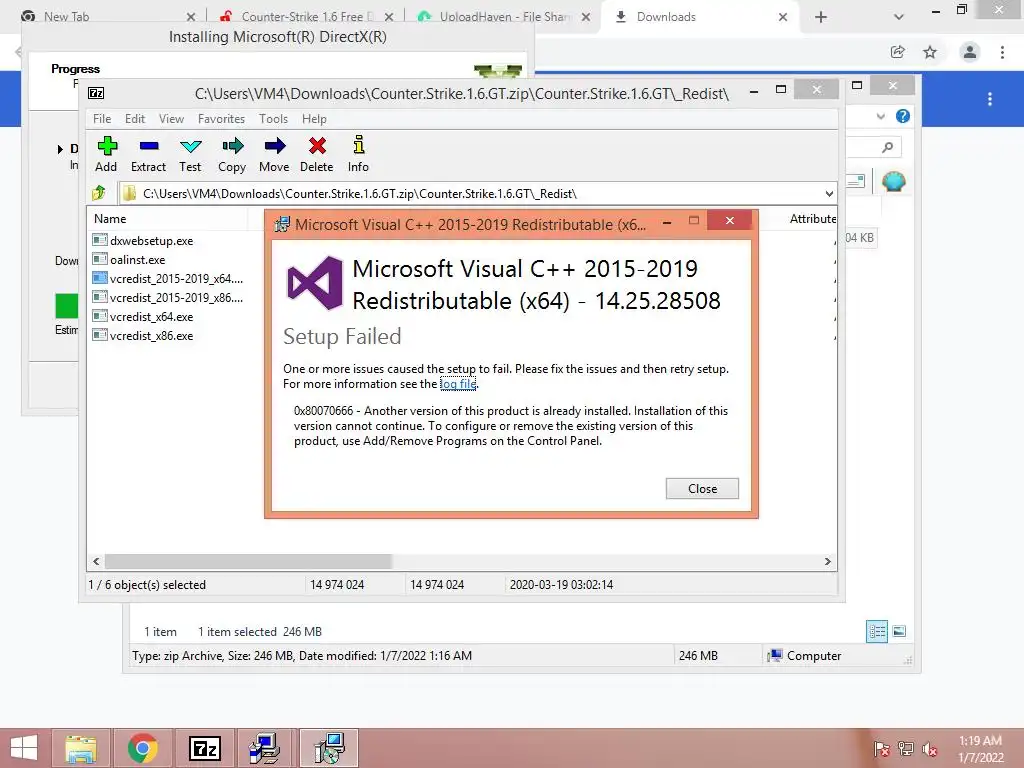Open the File menu in 7-Zip
The image size is (1024, 768).
[102, 119]
